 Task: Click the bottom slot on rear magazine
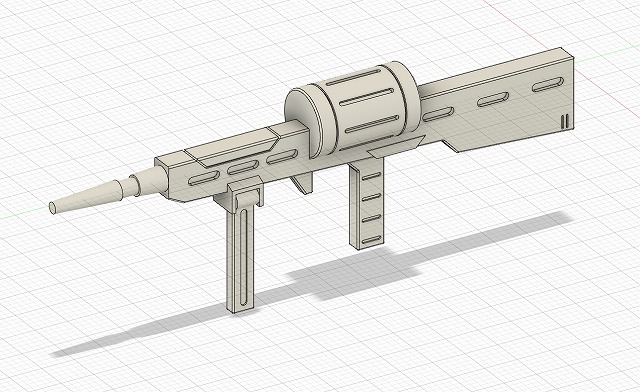tap(372, 239)
